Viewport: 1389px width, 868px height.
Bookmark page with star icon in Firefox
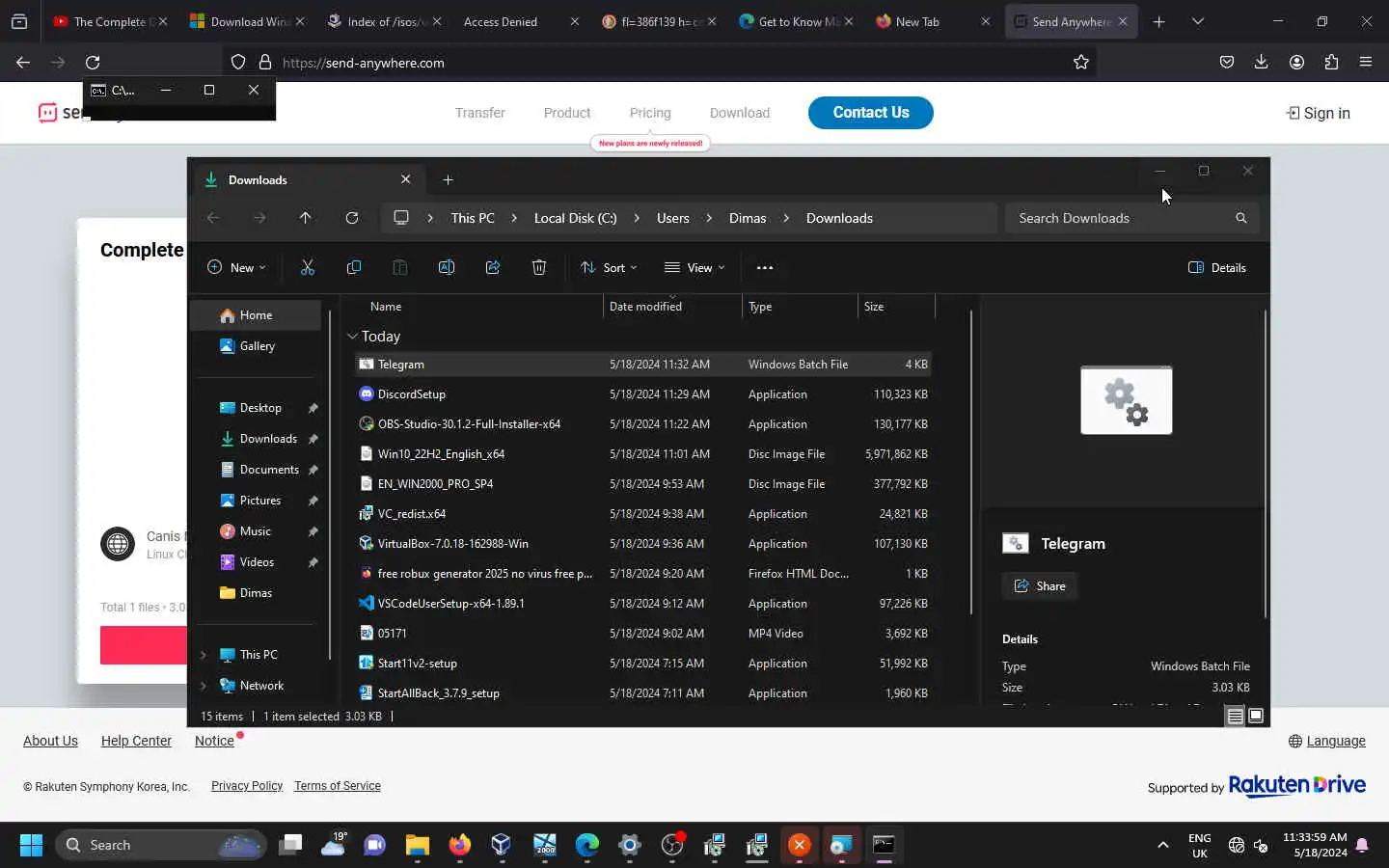(1081, 62)
